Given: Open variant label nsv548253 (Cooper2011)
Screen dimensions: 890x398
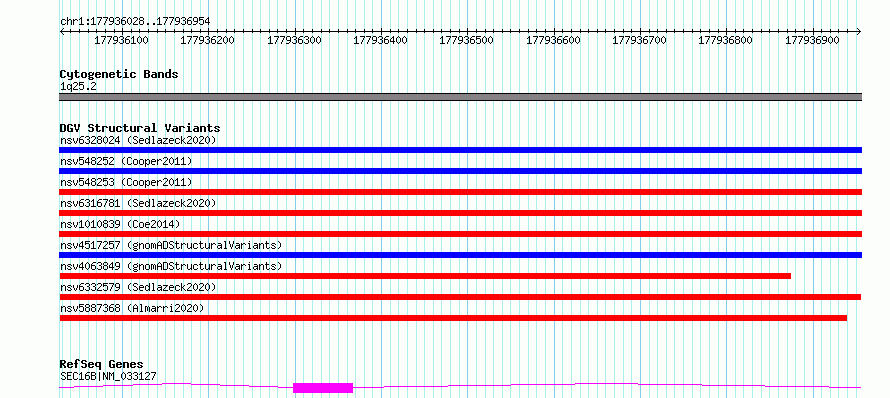Looking at the screenshot, I should point(126,182).
